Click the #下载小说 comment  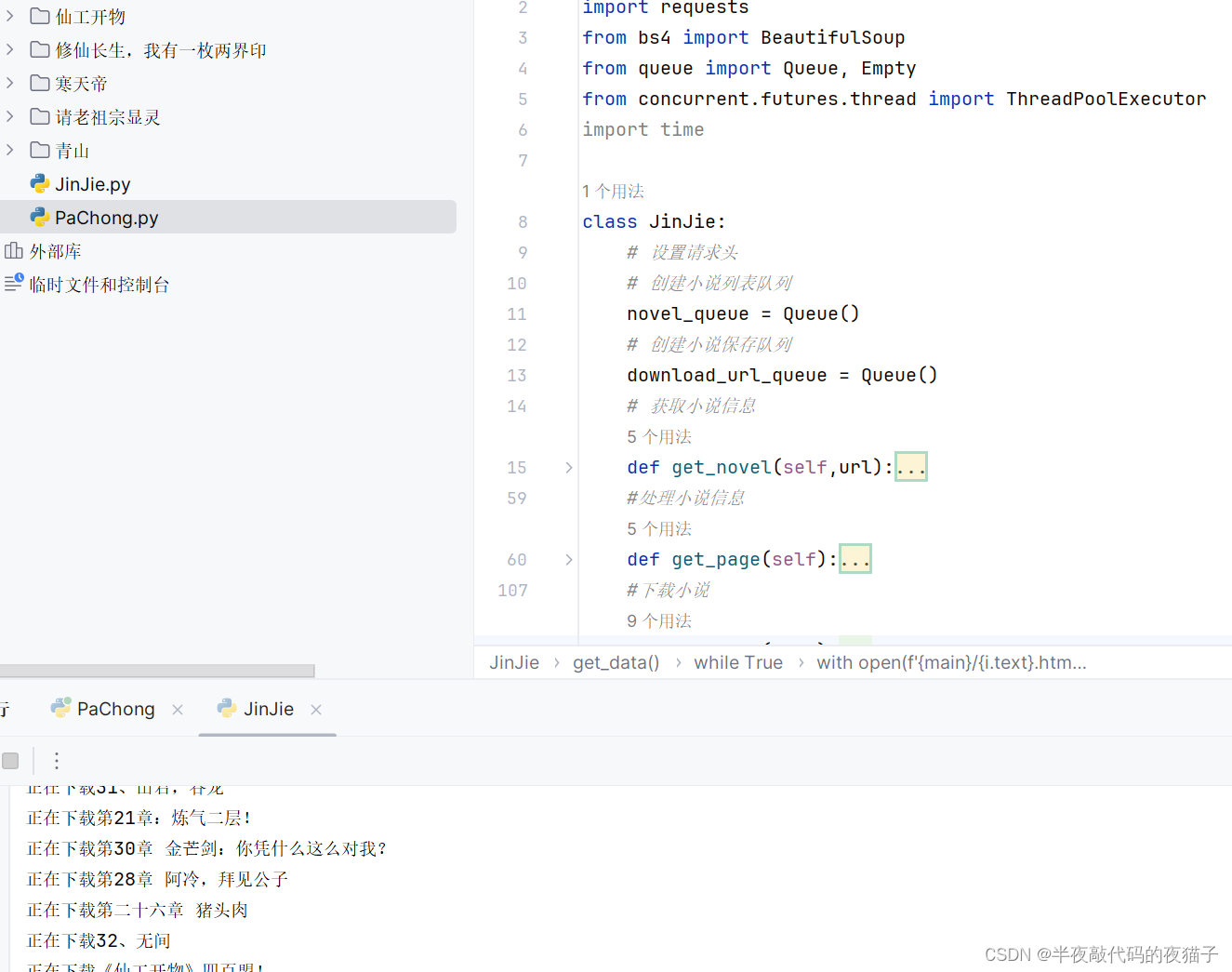[x=668, y=590]
